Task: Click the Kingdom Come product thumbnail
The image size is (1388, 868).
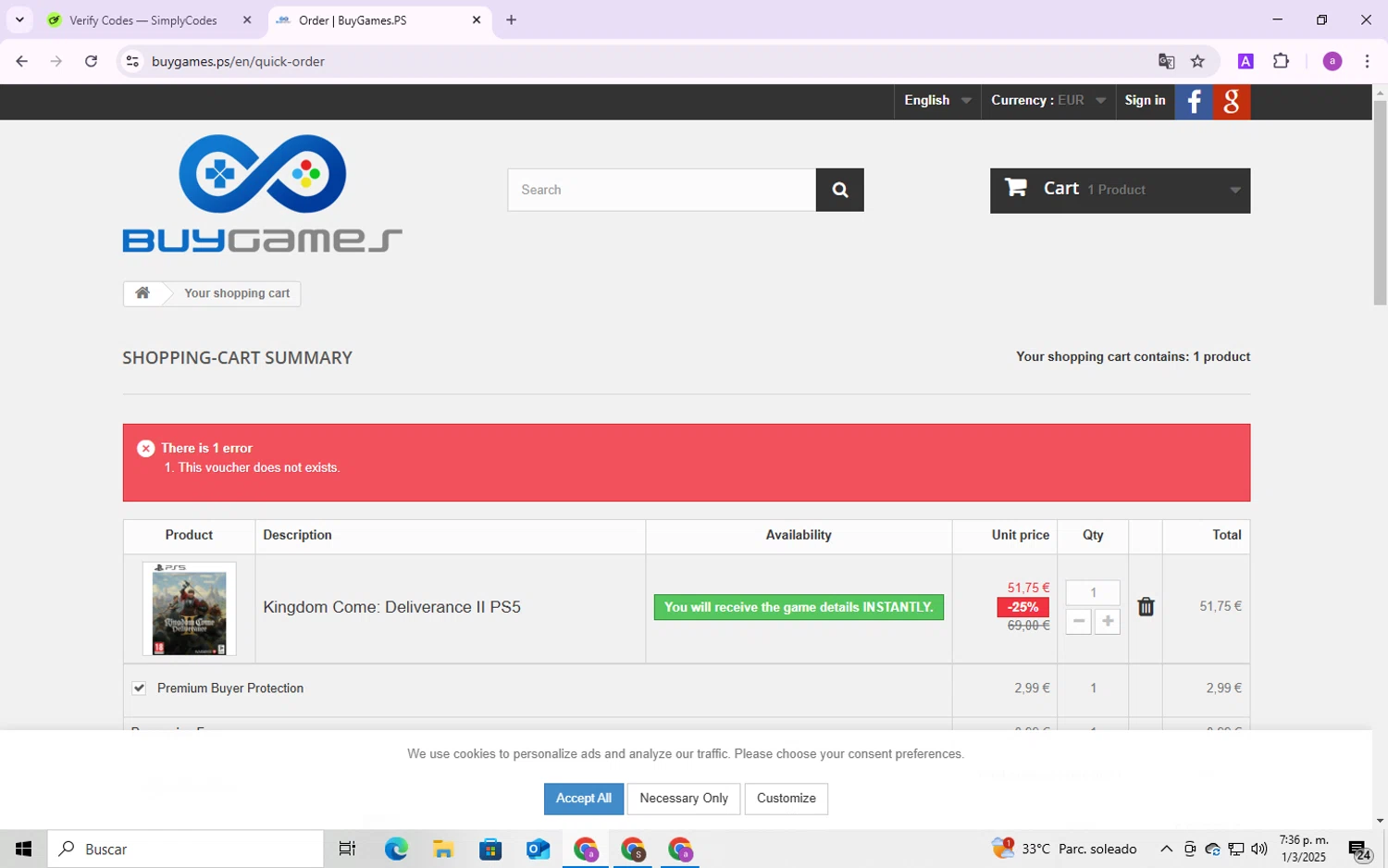Action: (x=189, y=608)
